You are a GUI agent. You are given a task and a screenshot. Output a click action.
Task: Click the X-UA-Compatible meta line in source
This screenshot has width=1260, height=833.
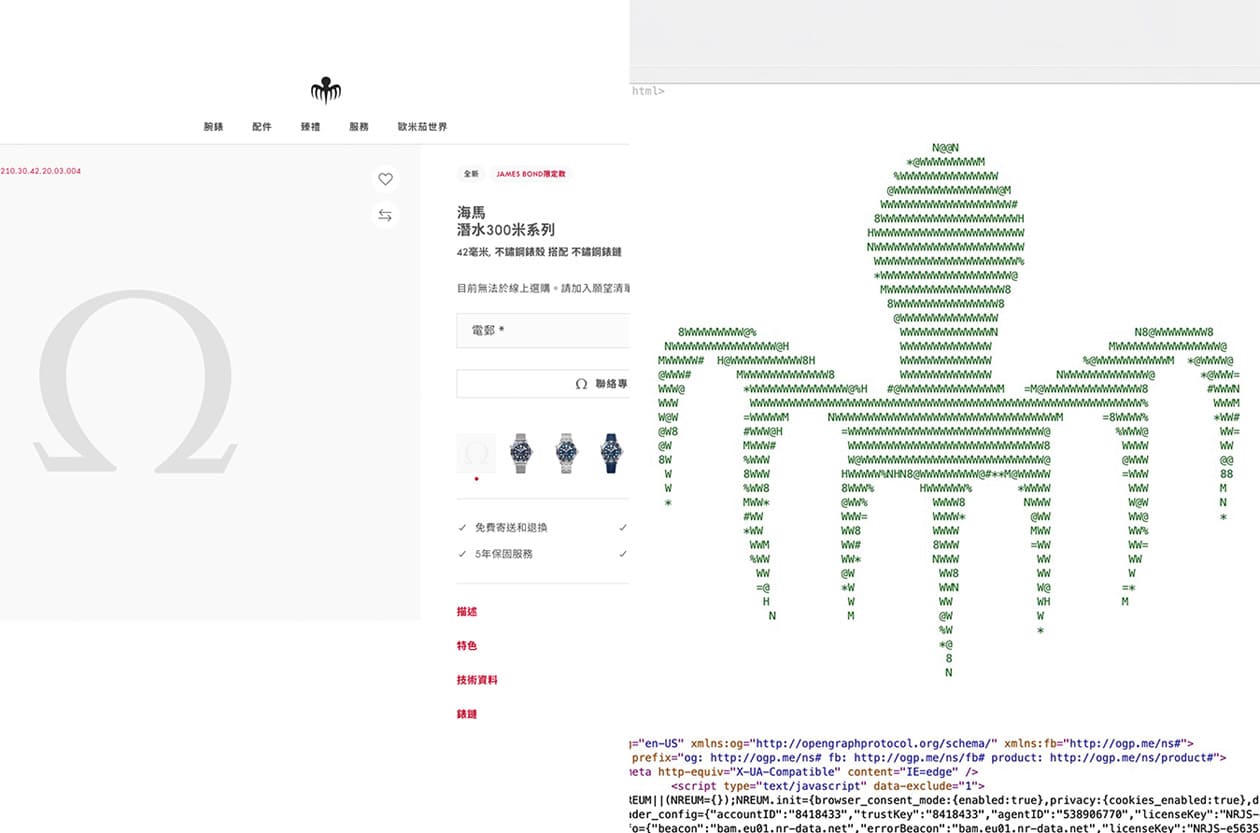coord(804,772)
